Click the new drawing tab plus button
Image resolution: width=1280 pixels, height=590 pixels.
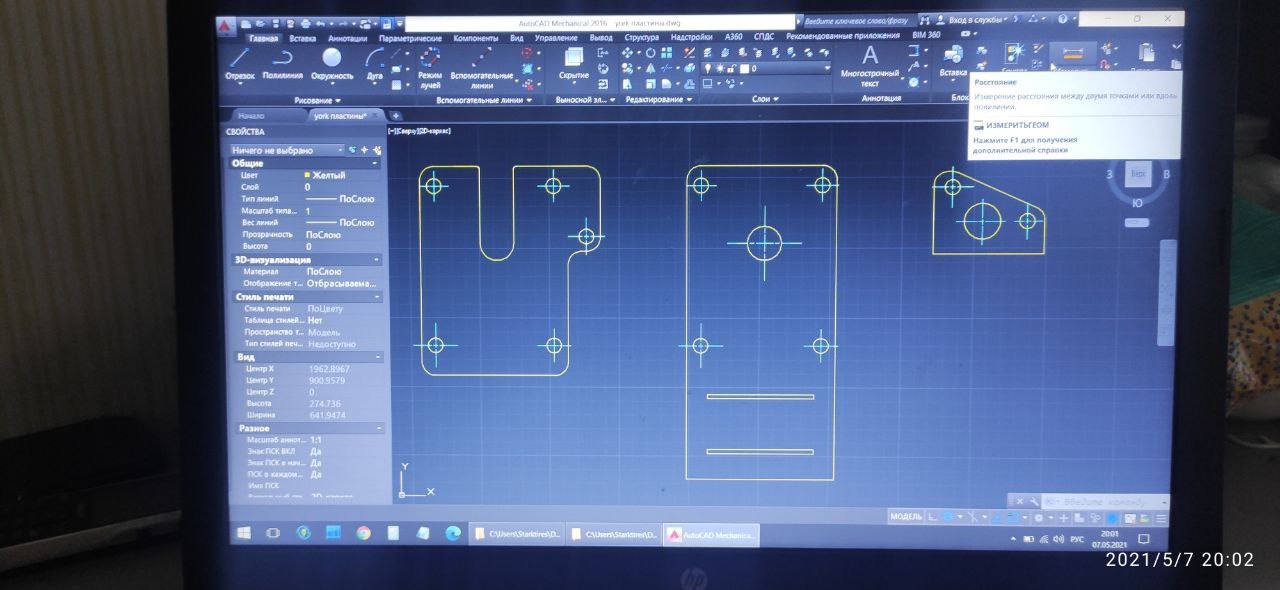395,116
